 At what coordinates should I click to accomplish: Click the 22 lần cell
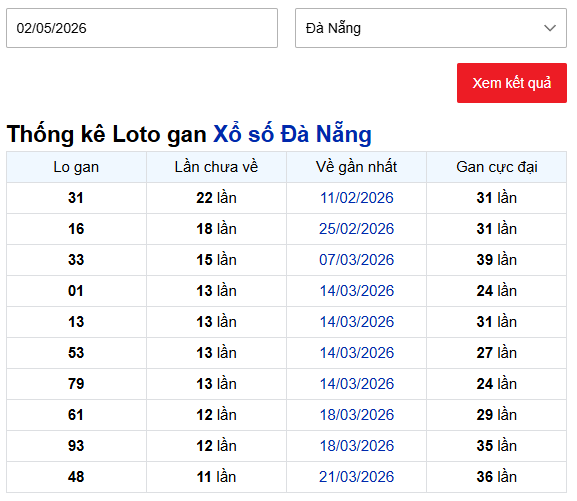(x=216, y=198)
